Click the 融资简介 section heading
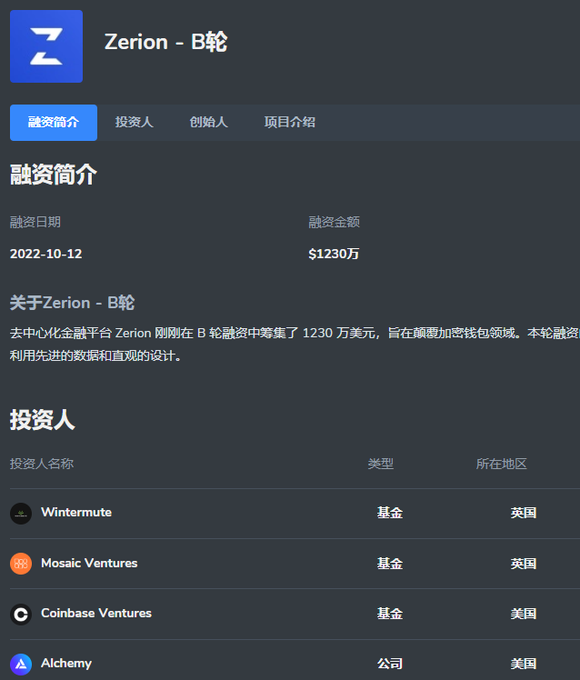The height and width of the screenshot is (680, 580). click(x=53, y=174)
